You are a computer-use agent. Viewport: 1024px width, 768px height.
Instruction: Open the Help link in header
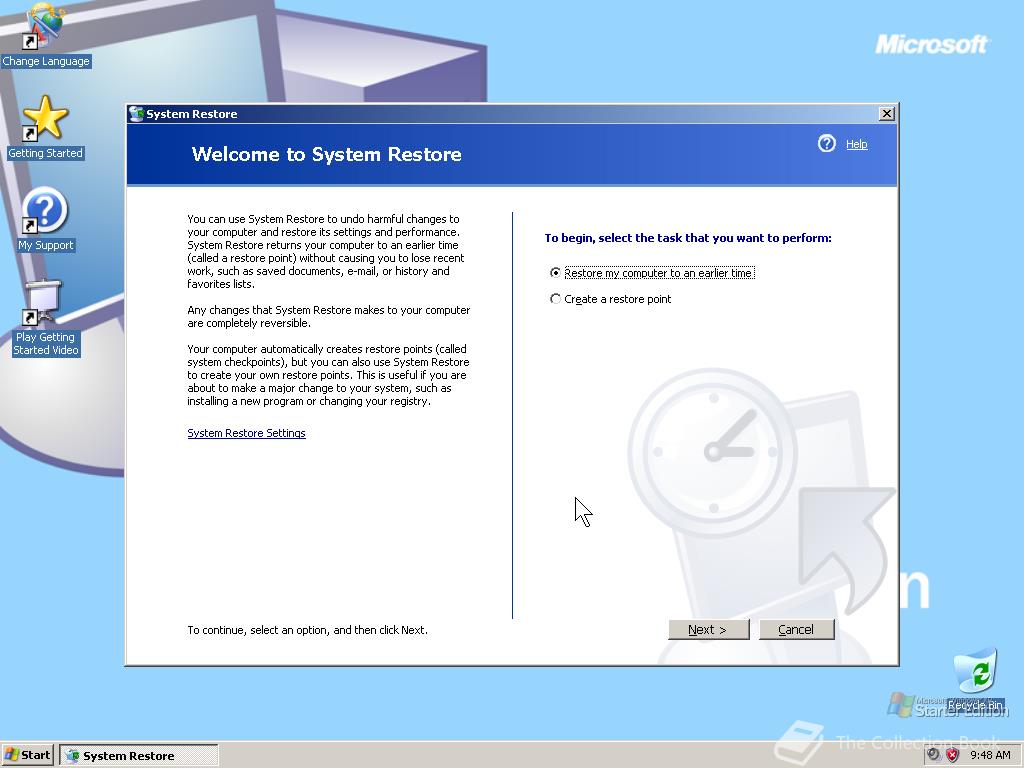click(857, 144)
